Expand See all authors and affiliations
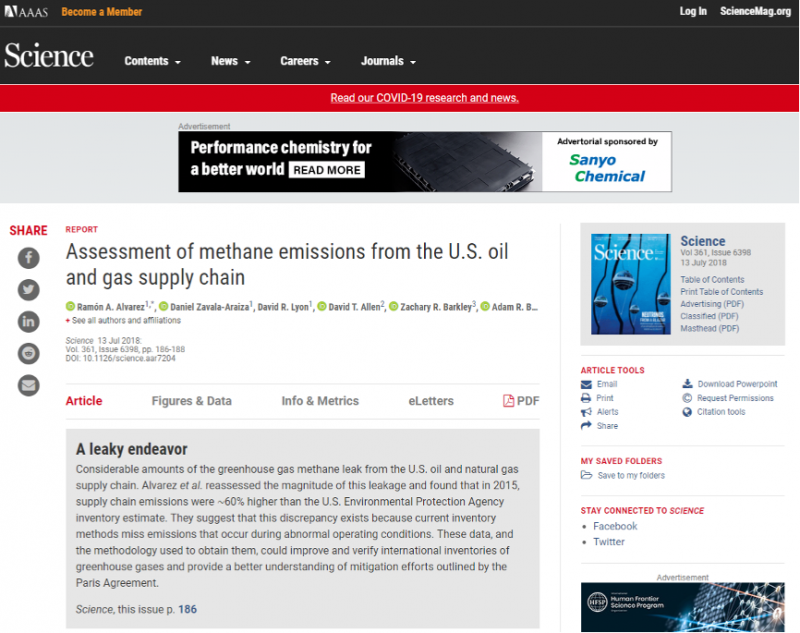Screen dimensions: 800x633 tap(123, 320)
